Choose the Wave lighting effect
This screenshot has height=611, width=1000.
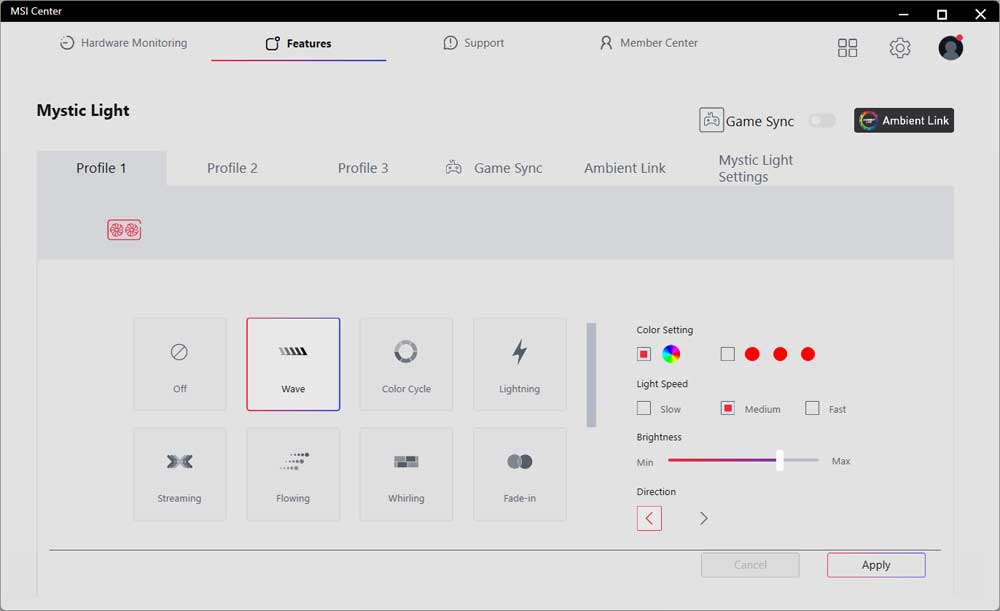(x=293, y=364)
